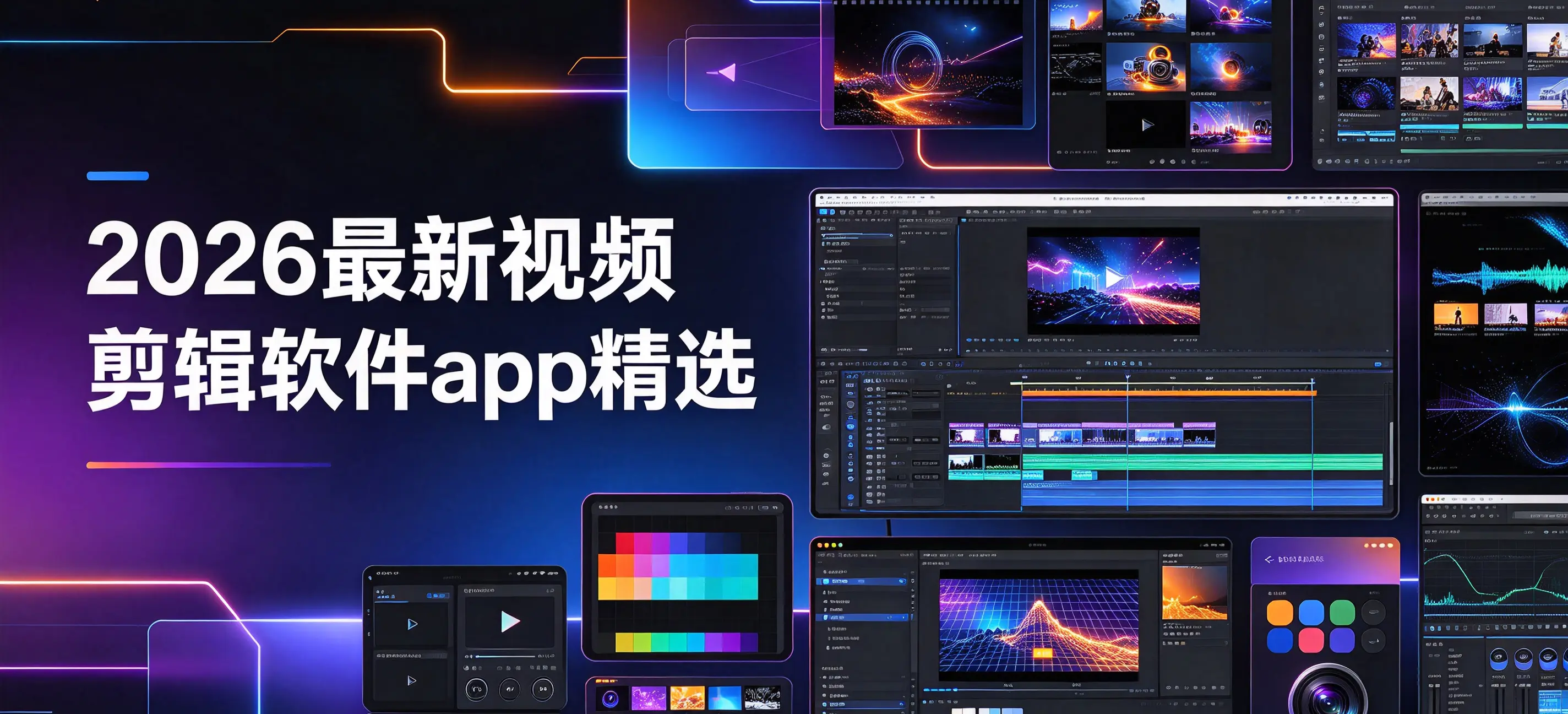Click the rightmost round control button on small tablet
1568x714 pixels.
point(542,689)
